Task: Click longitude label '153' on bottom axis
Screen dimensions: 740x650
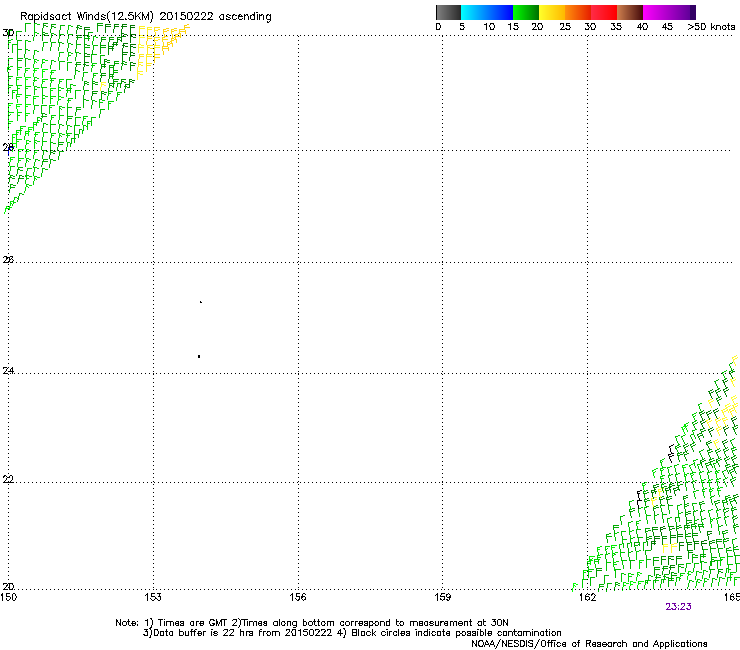Action: [x=153, y=597]
